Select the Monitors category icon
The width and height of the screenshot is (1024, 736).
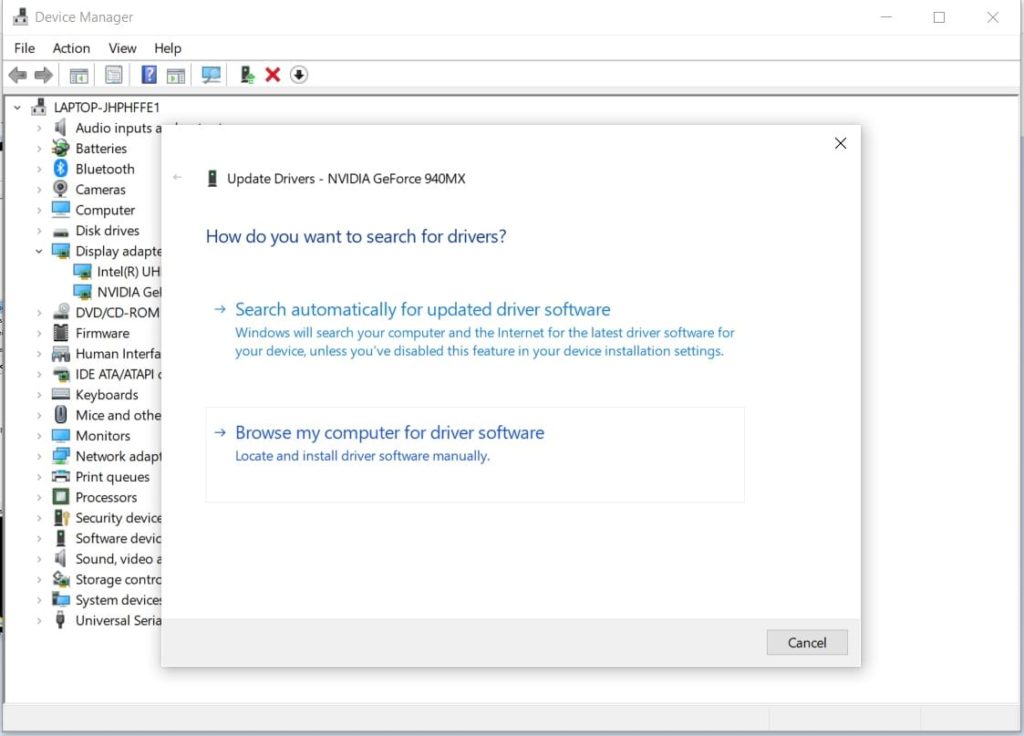tap(61, 435)
